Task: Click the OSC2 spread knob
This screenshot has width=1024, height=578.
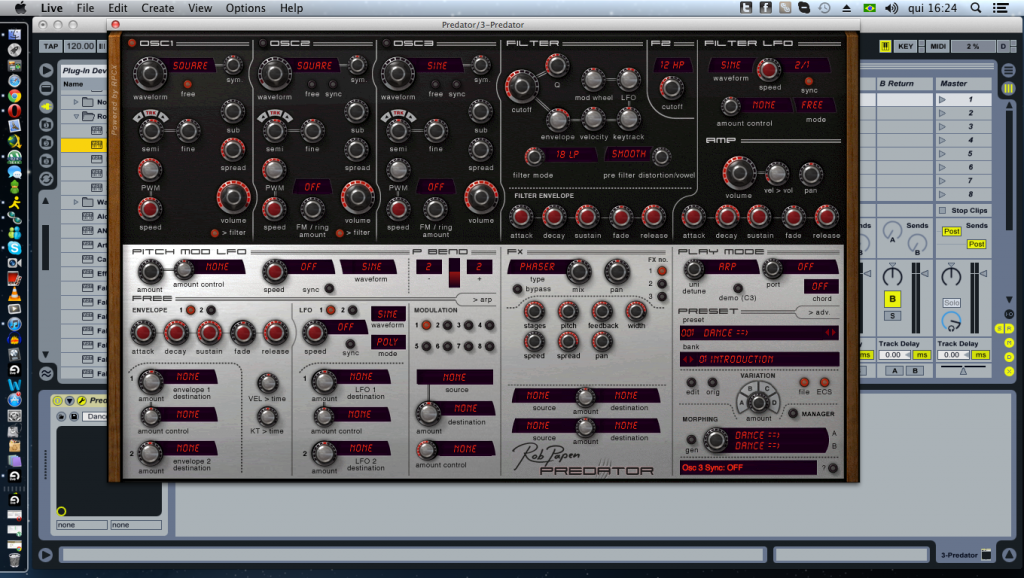Action: click(x=357, y=150)
